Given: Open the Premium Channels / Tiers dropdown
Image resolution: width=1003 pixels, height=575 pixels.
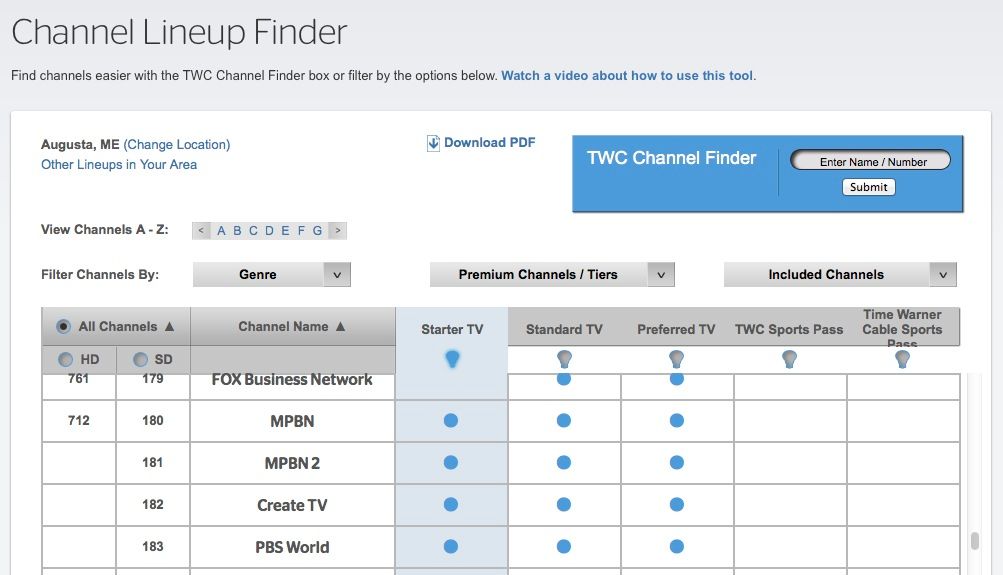Looking at the screenshot, I should 552,274.
